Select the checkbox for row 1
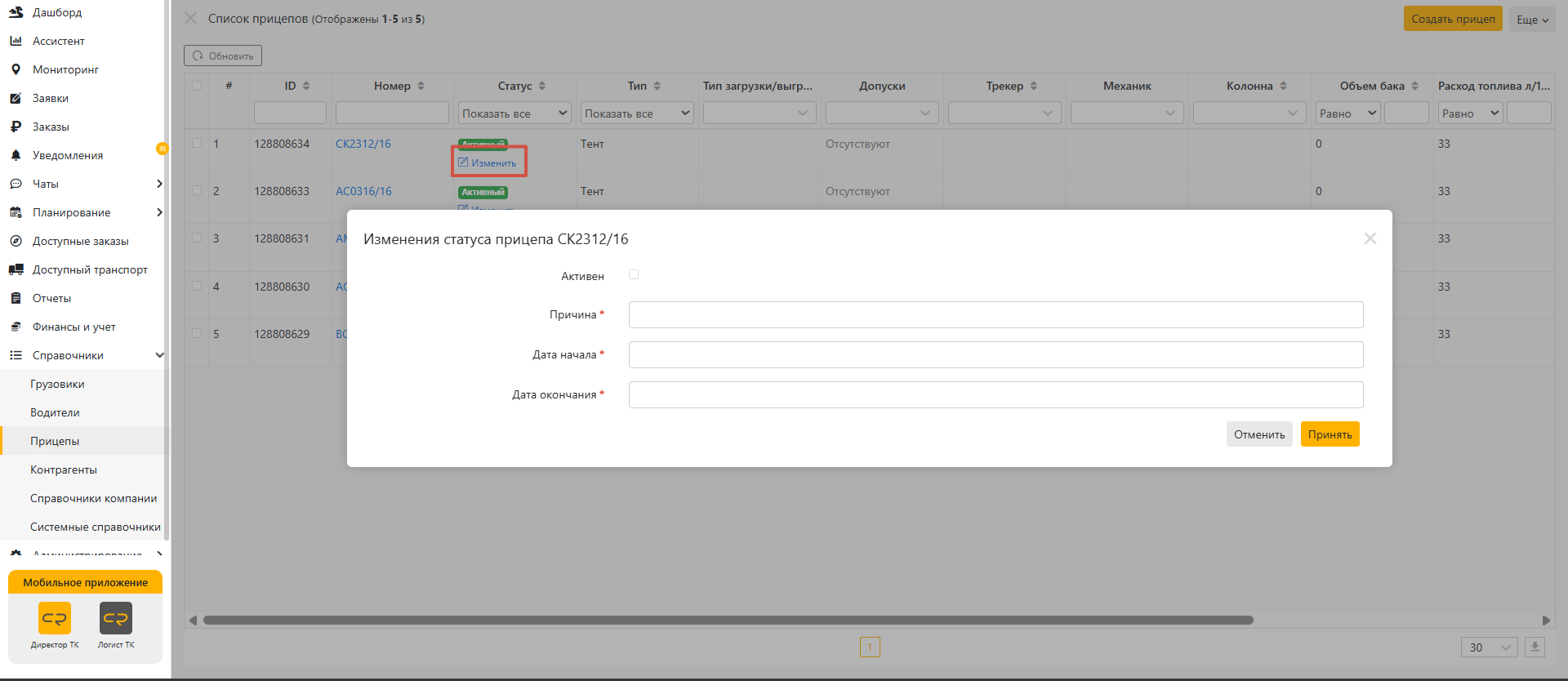The image size is (1568, 681). click(x=197, y=143)
